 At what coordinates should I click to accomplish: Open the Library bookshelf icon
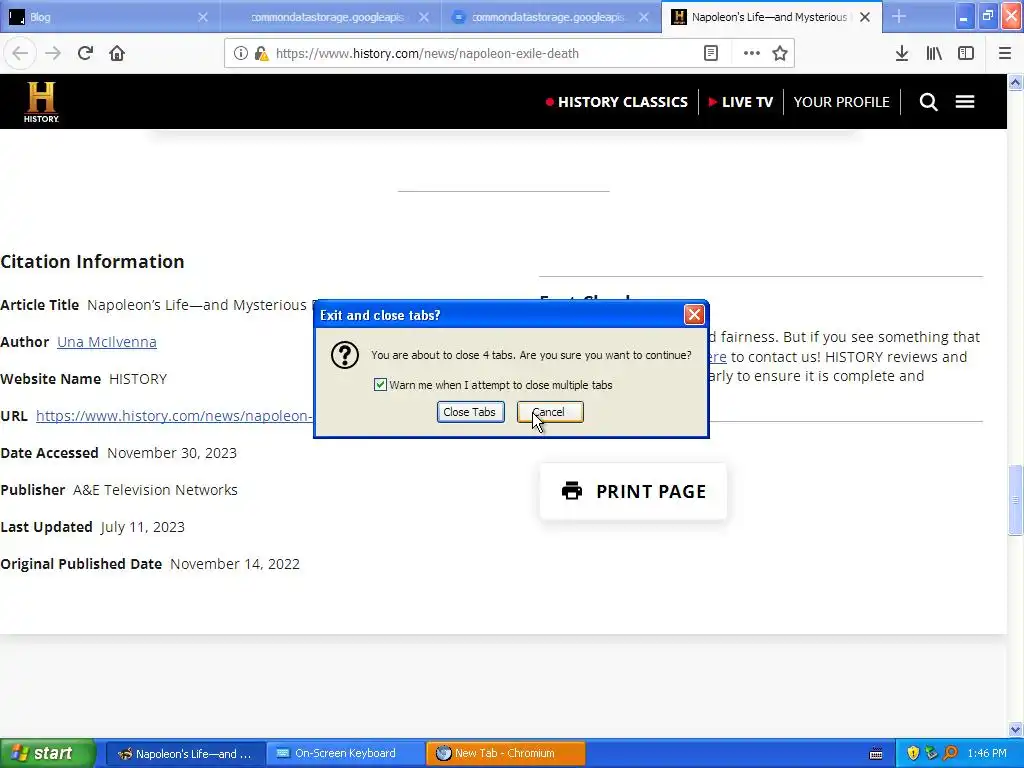934,54
